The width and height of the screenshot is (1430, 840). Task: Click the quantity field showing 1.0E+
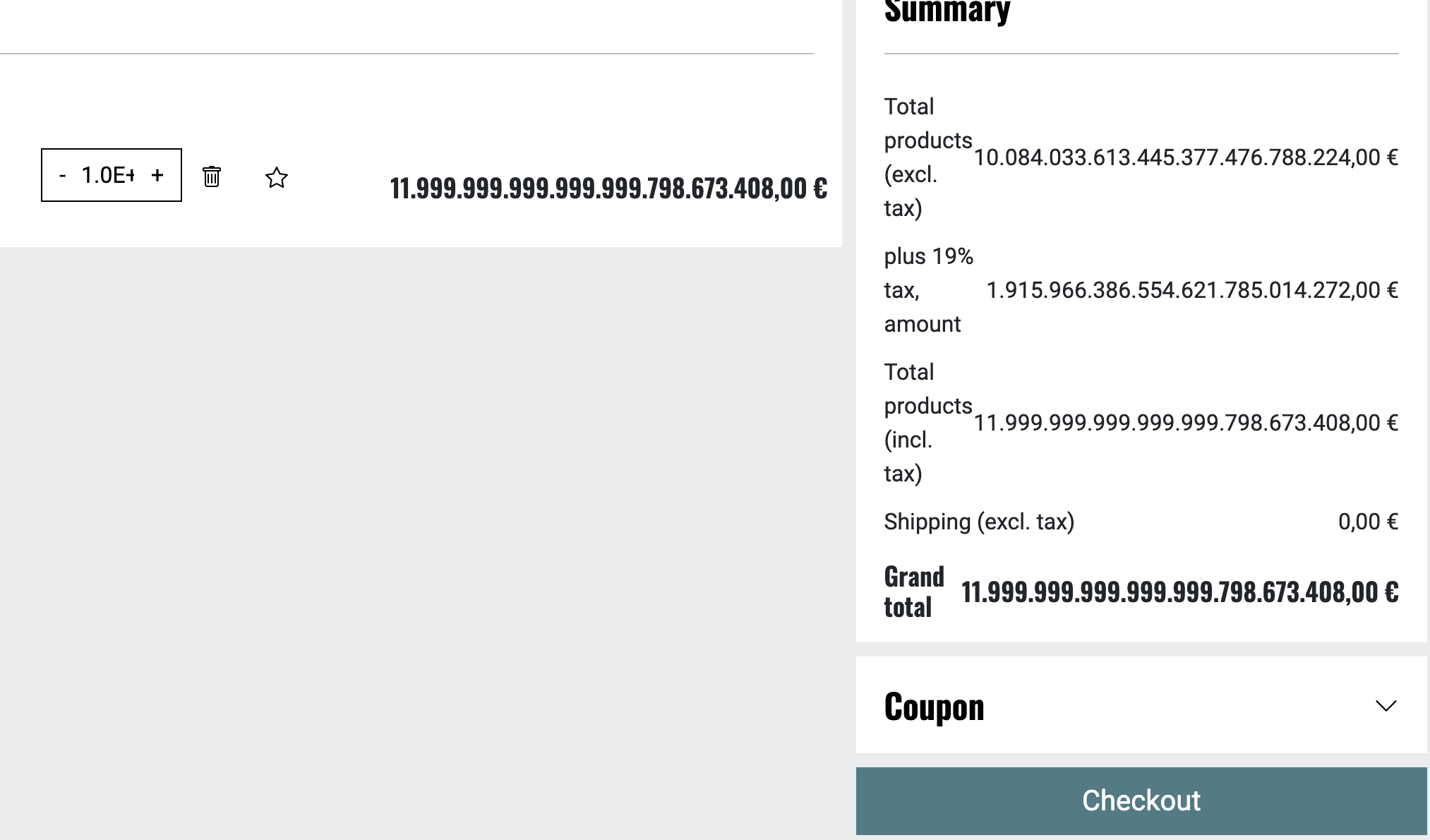click(x=108, y=175)
